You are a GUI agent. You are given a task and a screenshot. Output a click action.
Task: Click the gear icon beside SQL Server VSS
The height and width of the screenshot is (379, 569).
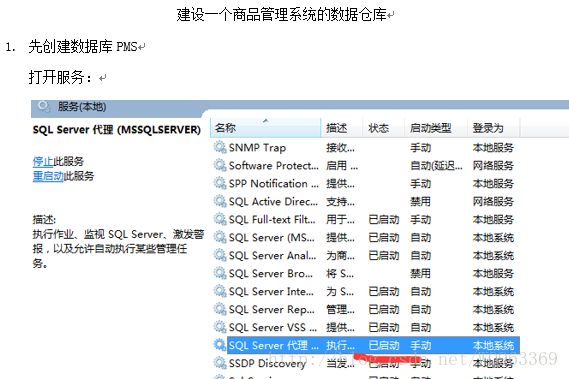click(220, 327)
